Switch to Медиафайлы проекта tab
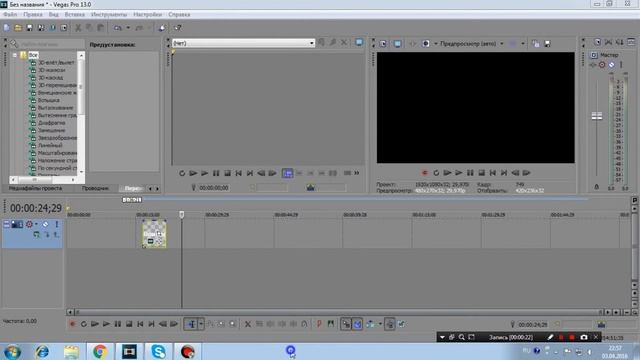Image resolution: width=640 pixels, height=360 pixels. pyautogui.click(x=36, y=188)
